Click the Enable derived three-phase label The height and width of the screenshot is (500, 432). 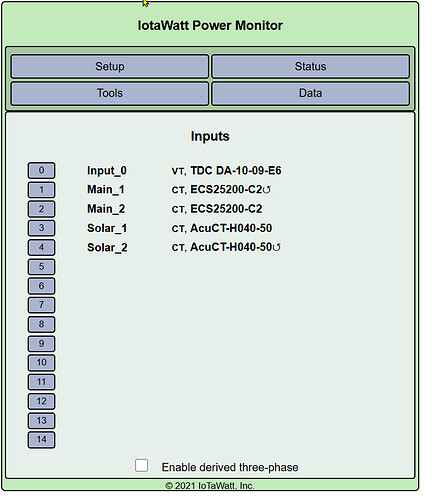230,467
